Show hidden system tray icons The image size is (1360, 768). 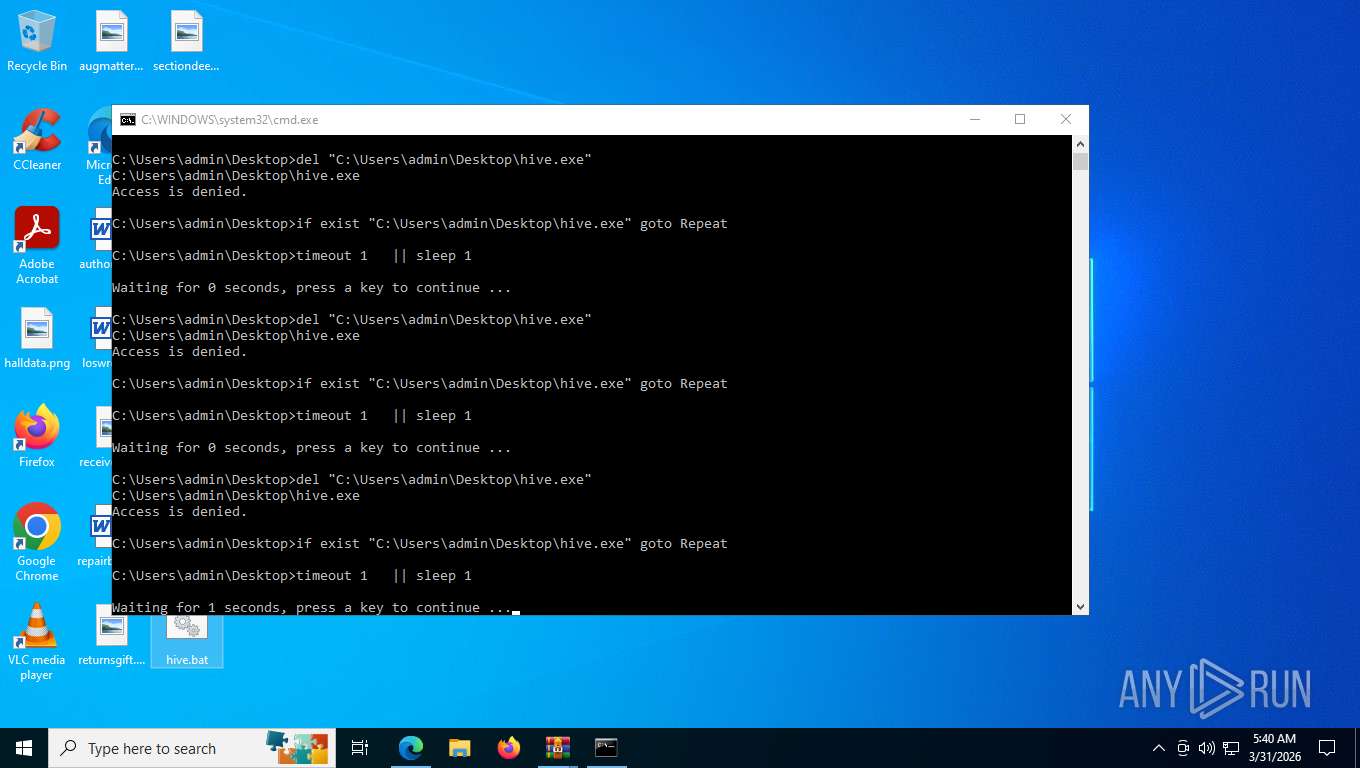[1159, 748]
